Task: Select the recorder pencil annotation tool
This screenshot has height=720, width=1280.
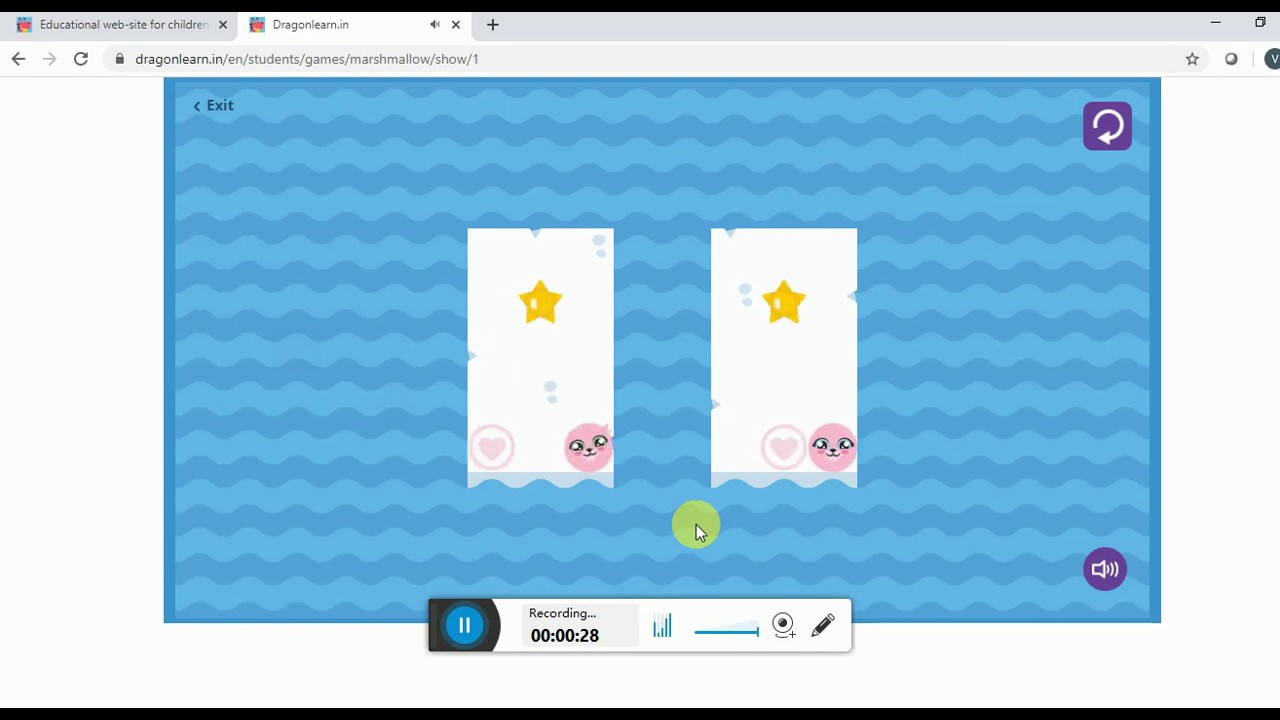Action: (x=823, y=626)
